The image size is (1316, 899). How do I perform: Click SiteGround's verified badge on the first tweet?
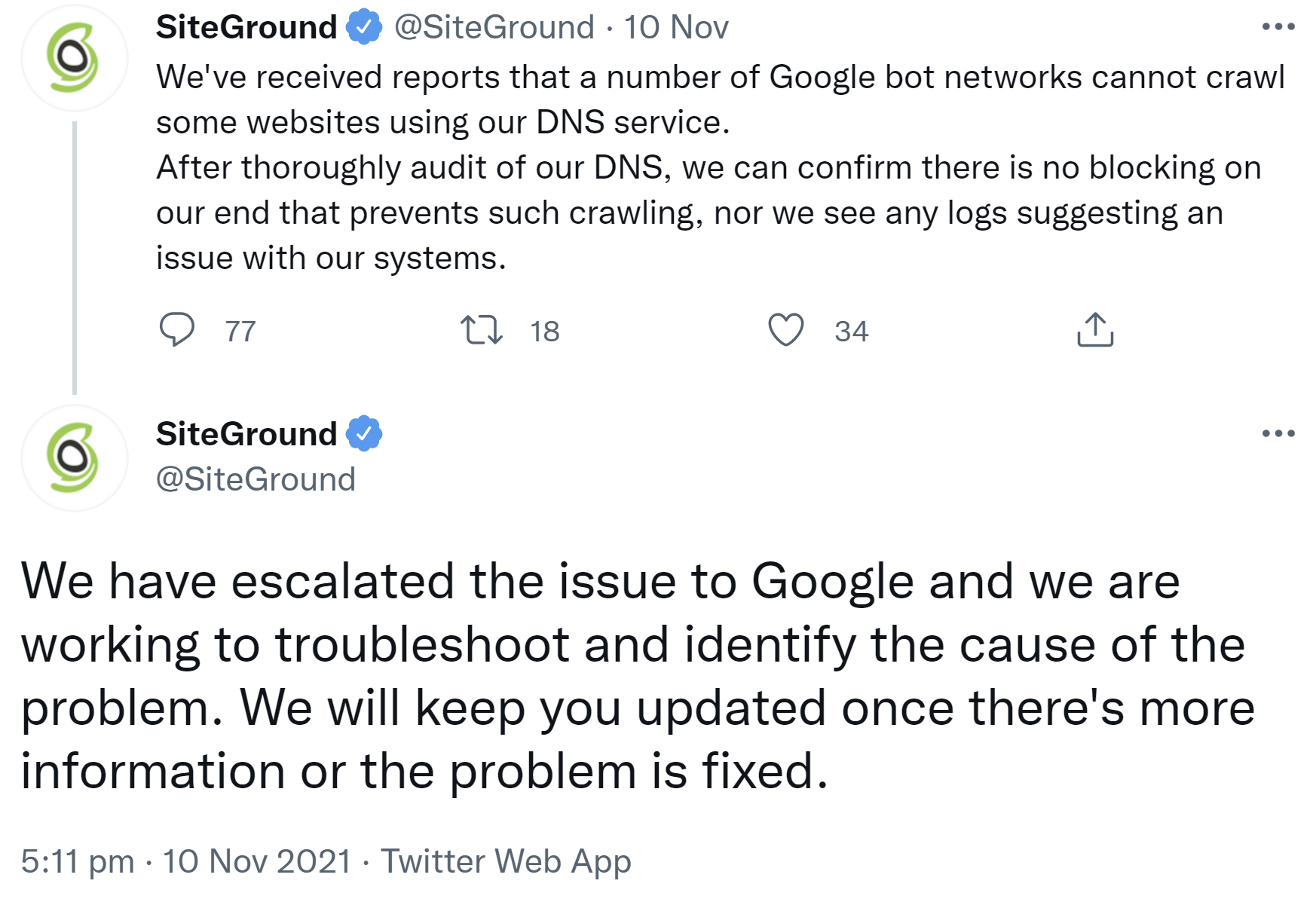point(365,26)
